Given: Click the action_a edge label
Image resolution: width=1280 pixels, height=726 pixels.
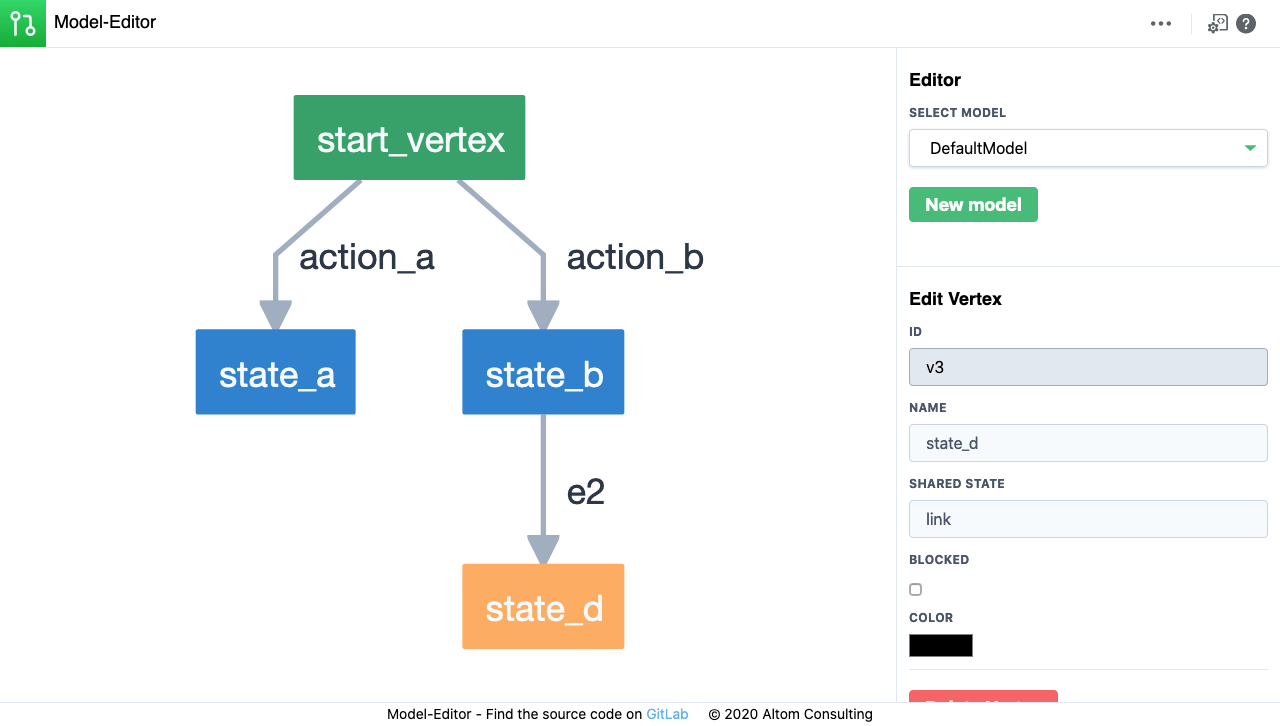Looking at the screenshot, I should pyautogui.click(x=366, y=257).
